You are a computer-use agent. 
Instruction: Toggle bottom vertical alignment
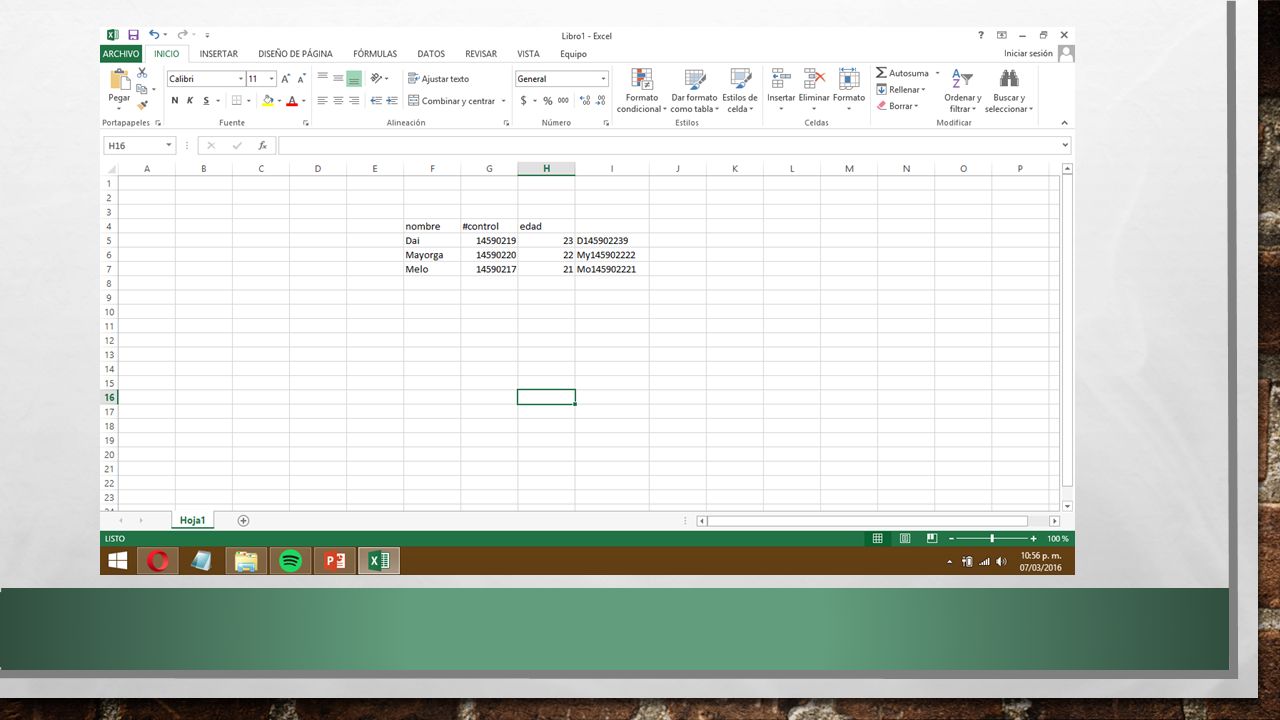click(354, 78)
